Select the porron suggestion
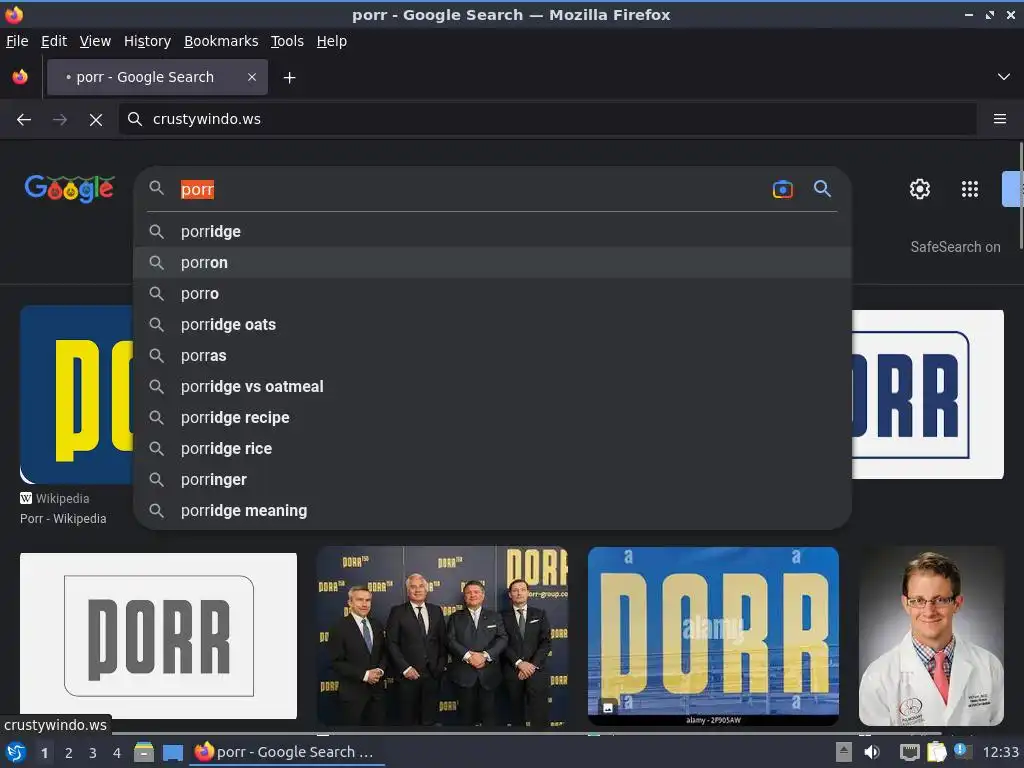The width and height of the screenshot is (1024, 768). coord(492,263)
